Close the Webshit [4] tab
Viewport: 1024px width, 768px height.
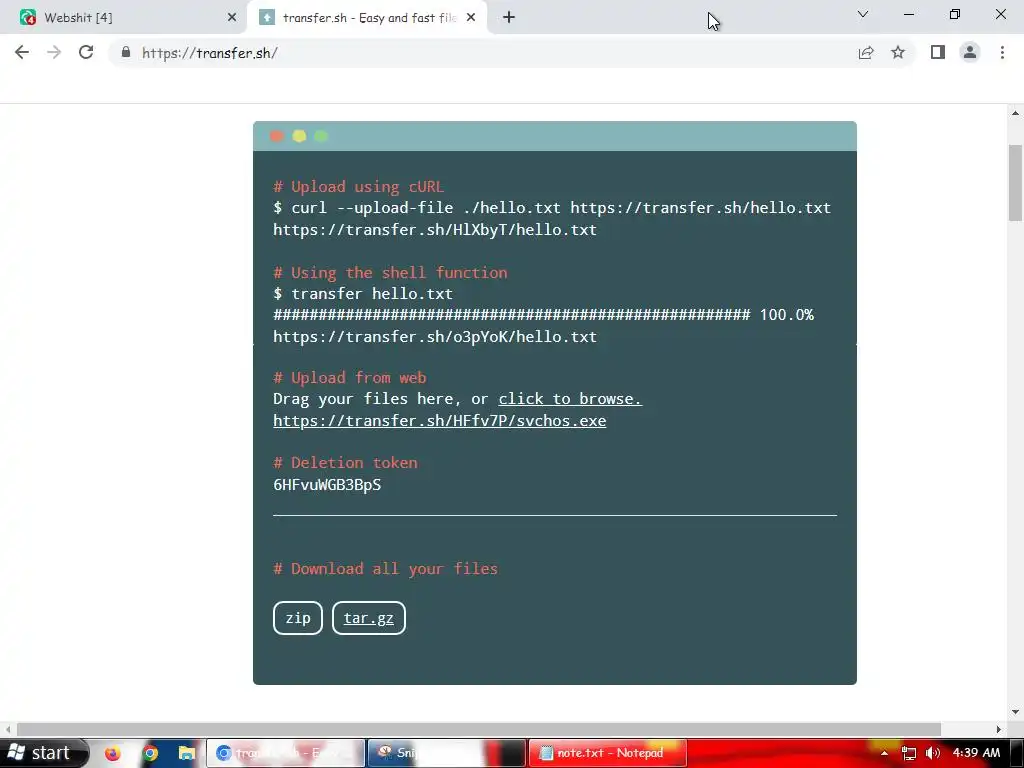[x=232, y=18]
